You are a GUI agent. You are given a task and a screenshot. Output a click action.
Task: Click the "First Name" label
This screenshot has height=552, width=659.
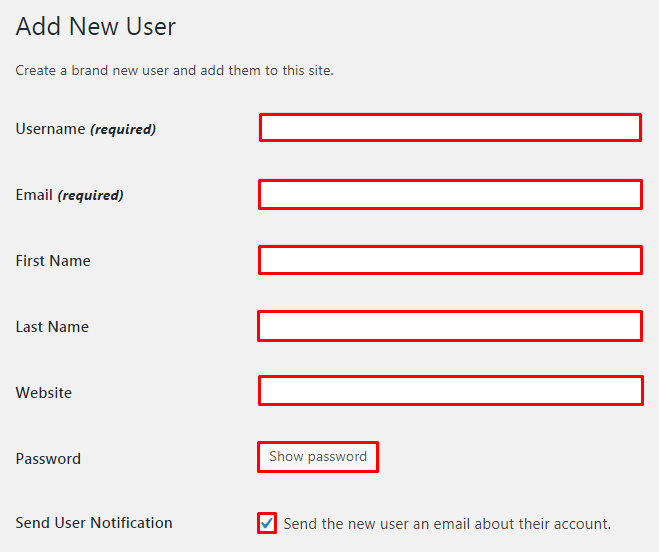53,261
